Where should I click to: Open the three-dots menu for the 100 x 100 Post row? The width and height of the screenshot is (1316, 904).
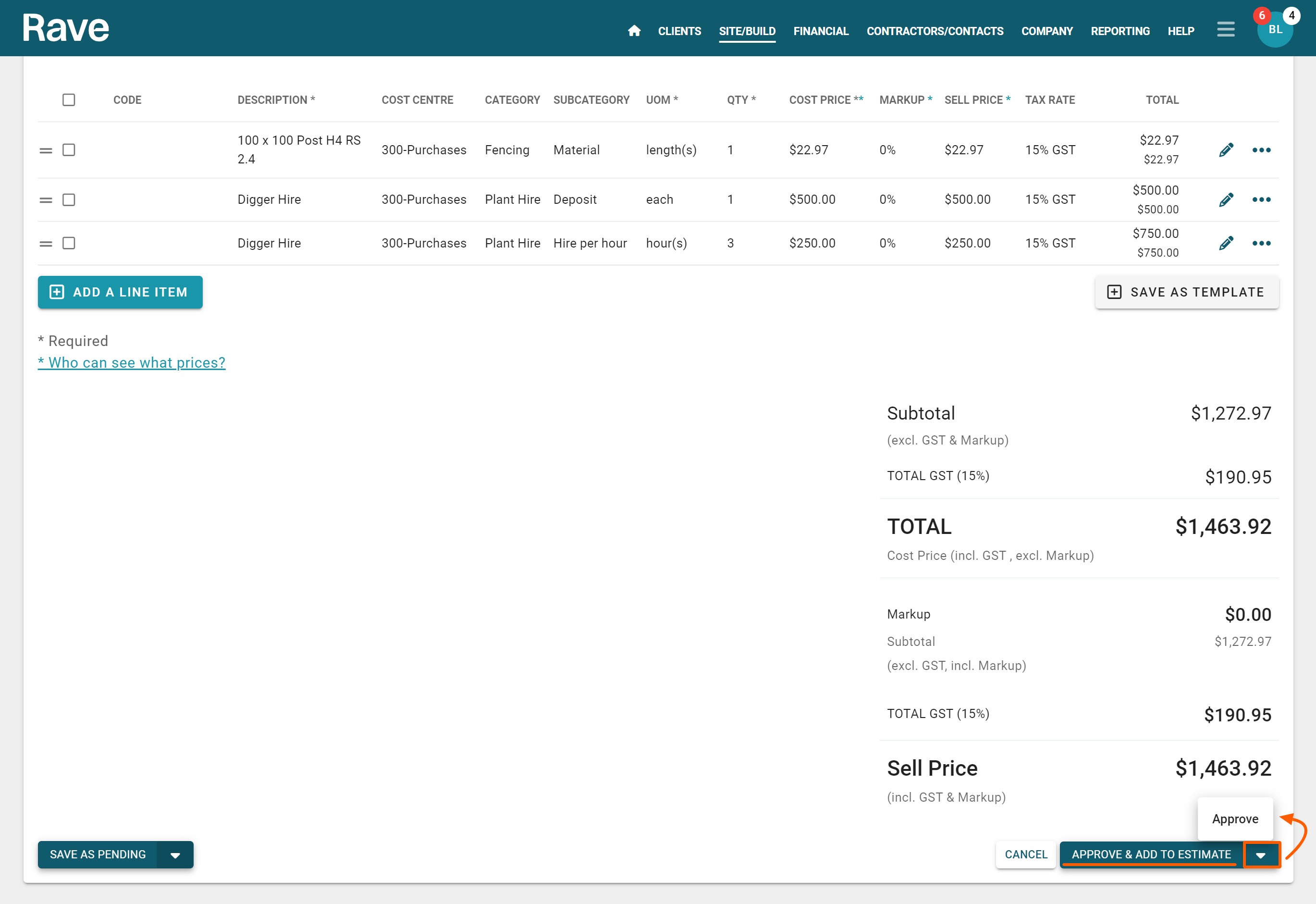1261,150
